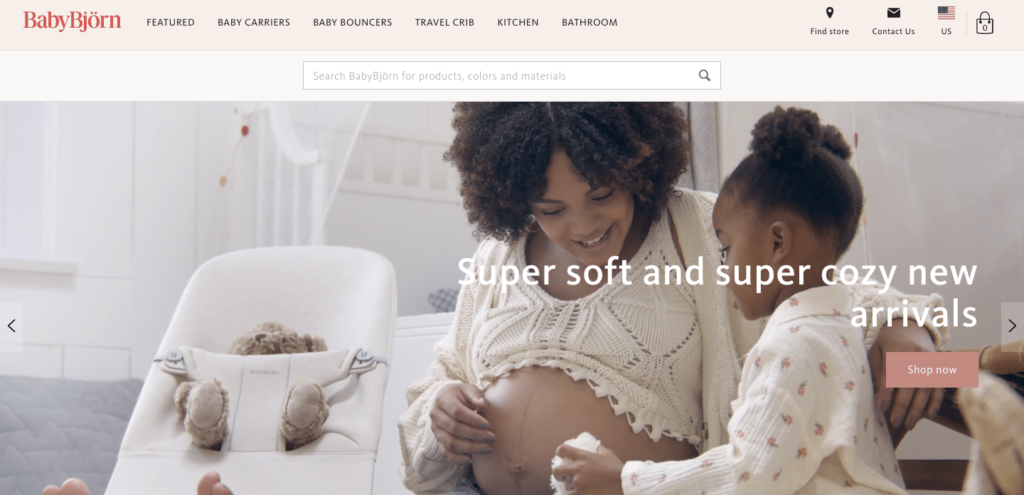1024x495 pixels.
Task: Open the shopping bag cart icon
Action: click(x=984, y=23)
